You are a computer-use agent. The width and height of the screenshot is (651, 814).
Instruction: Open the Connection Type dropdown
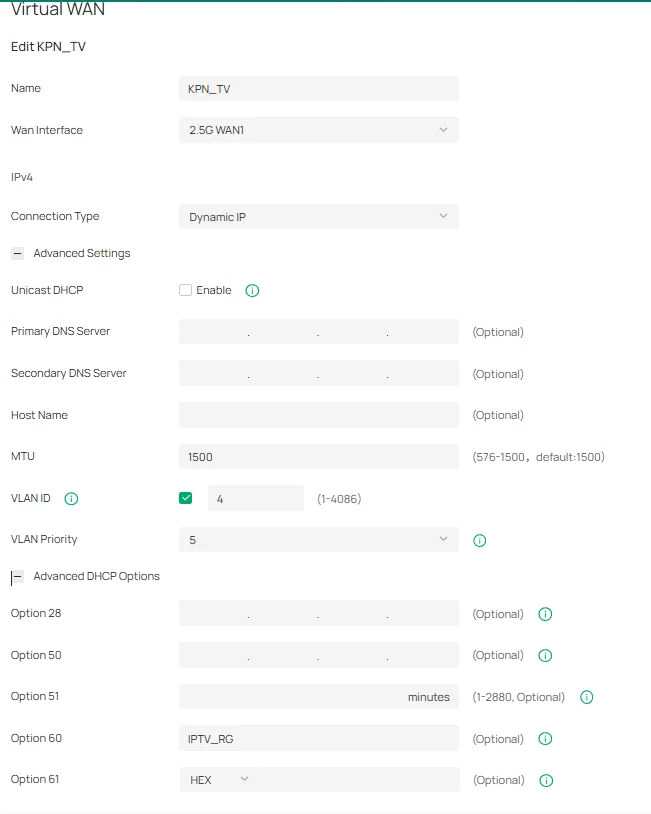pos(318,217)
